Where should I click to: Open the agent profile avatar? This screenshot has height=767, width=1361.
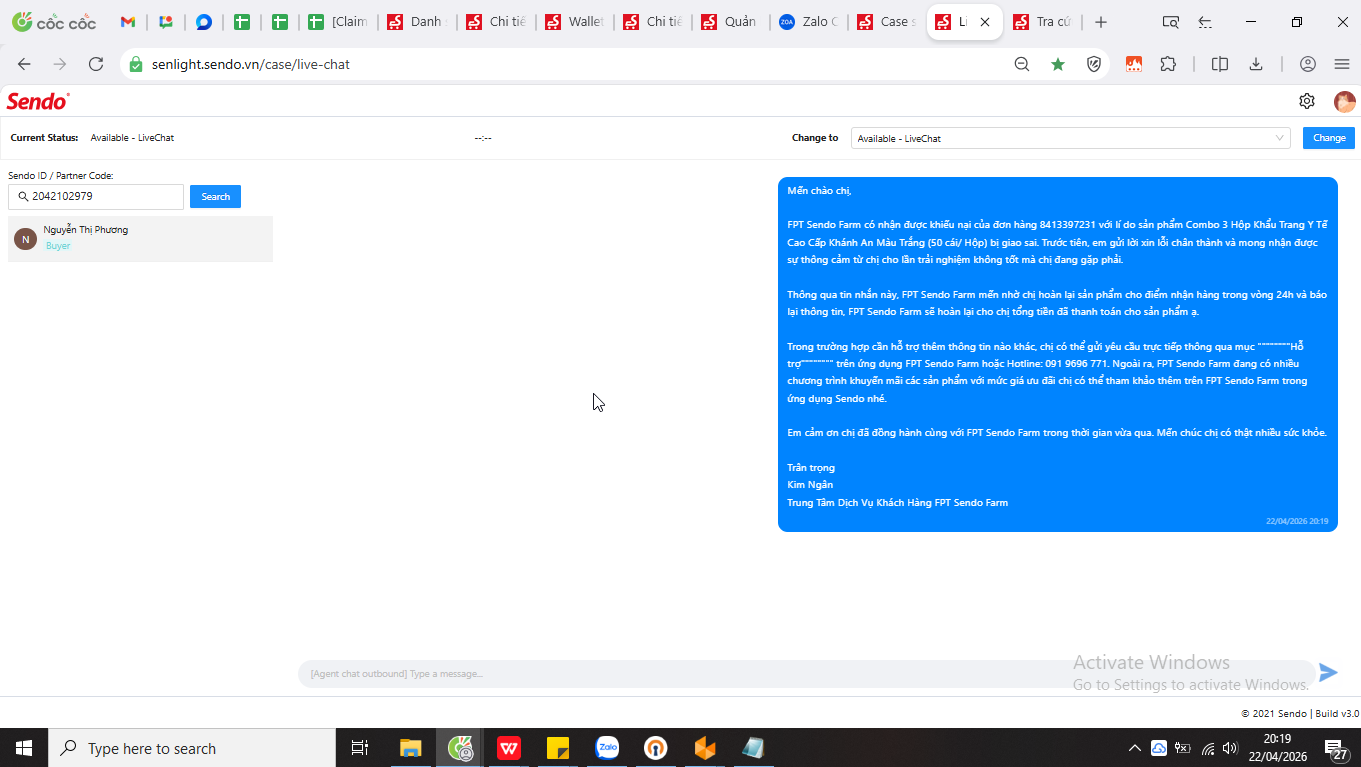pos(1345,101)
